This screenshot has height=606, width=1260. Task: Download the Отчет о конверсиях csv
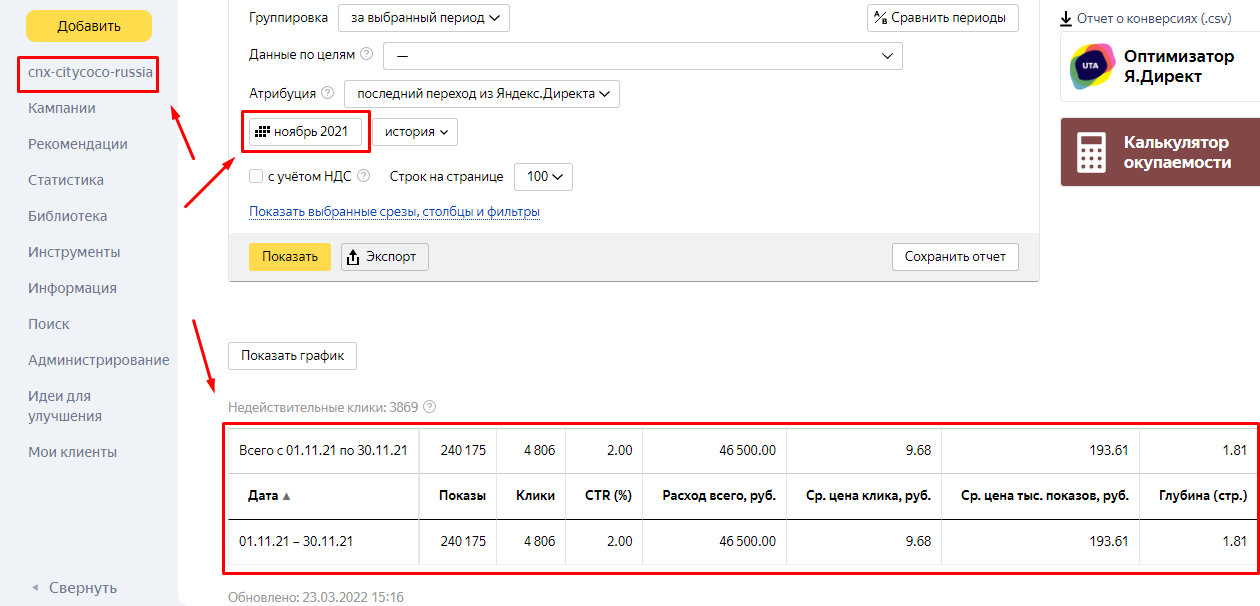coord(1145,18)
